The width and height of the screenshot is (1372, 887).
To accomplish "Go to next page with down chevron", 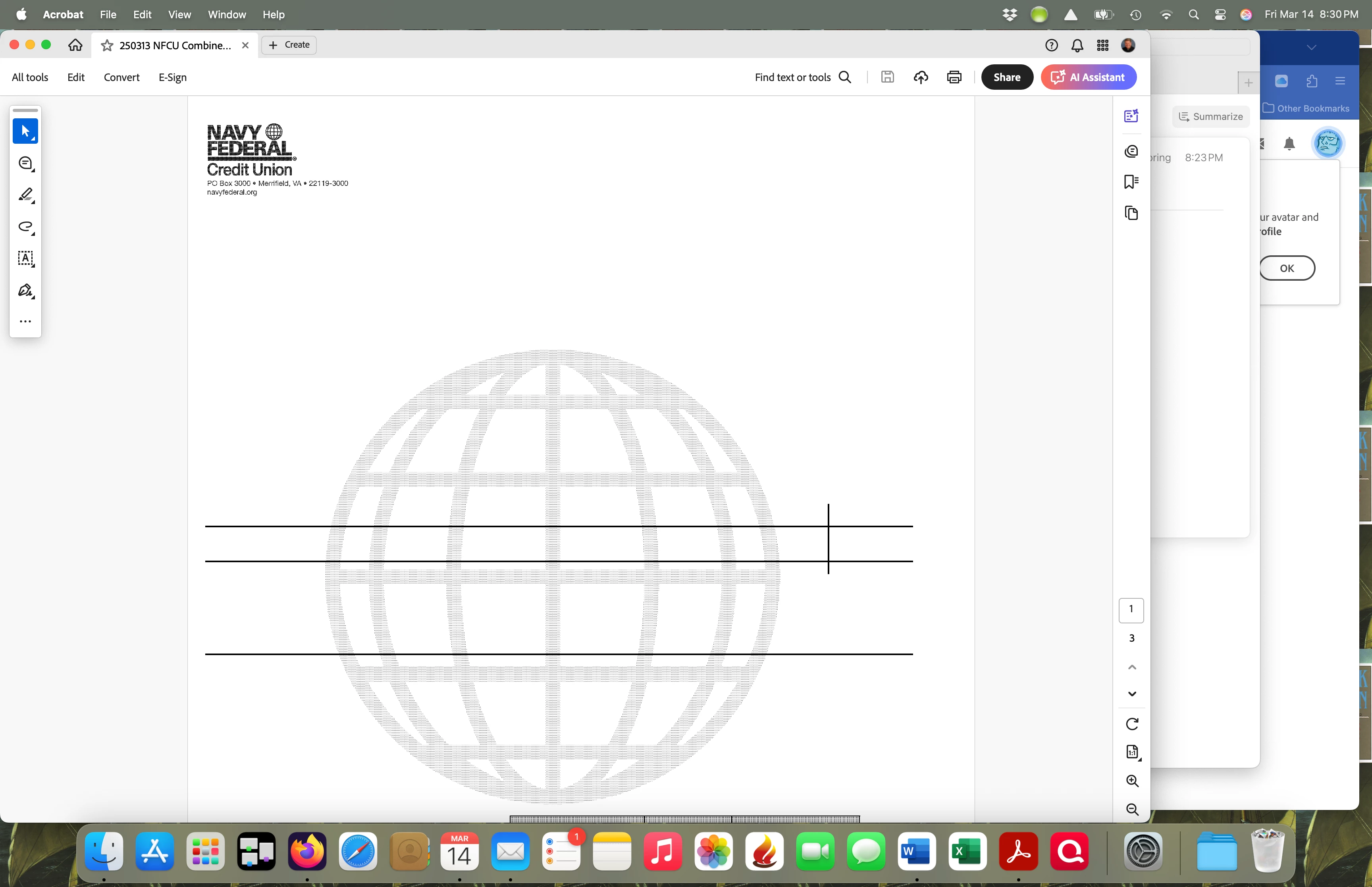I will (x=1131, y=694).
